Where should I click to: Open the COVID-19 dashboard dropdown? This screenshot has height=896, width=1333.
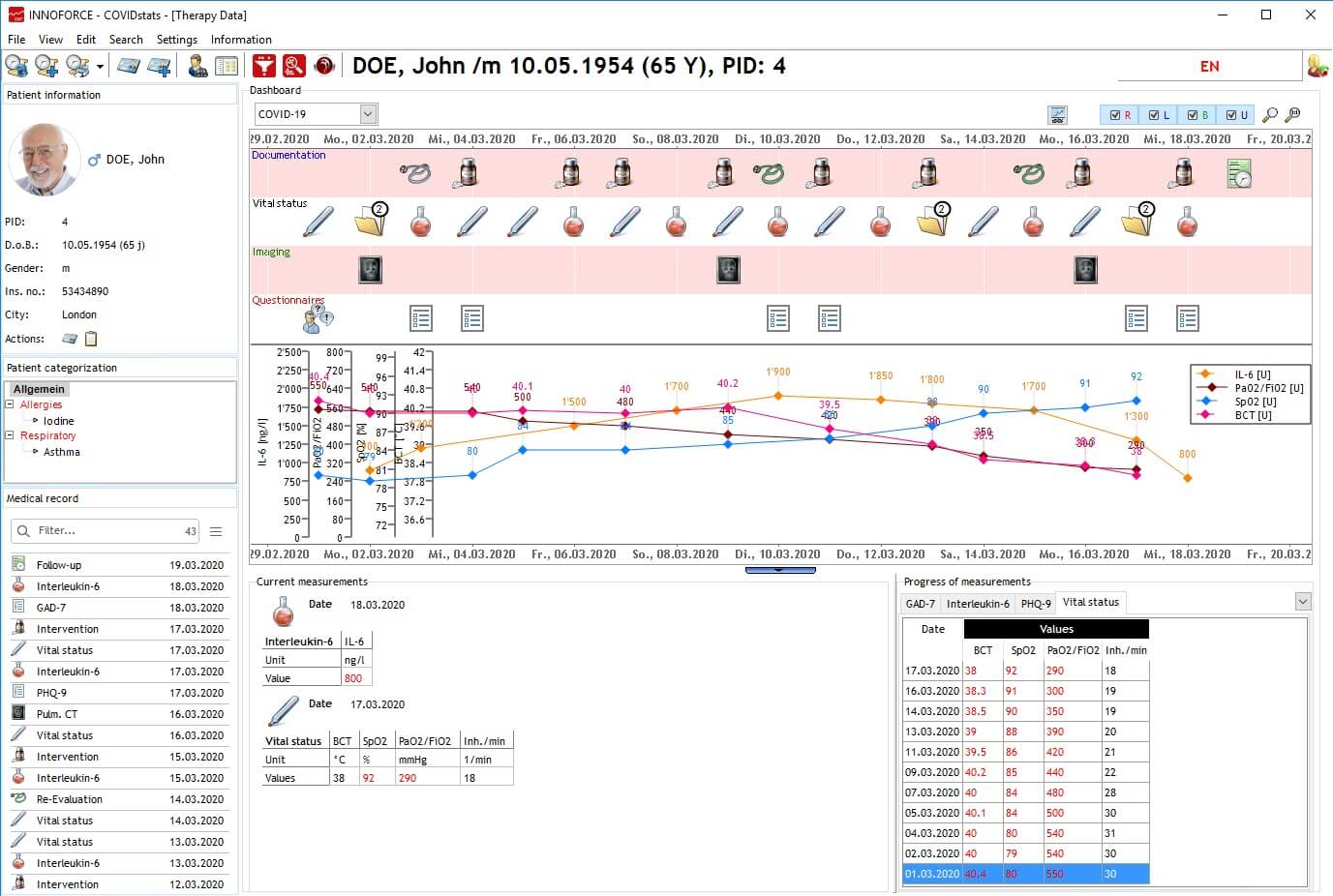367,114
